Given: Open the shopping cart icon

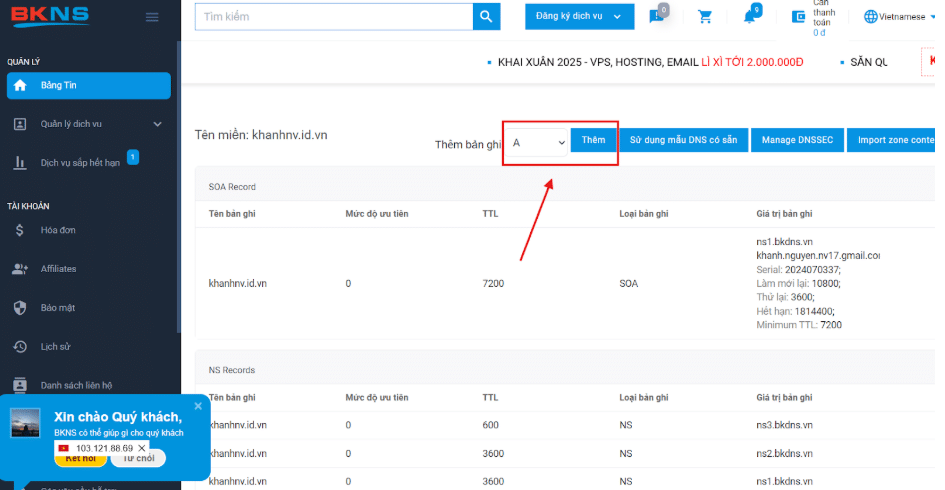Looking at the screenshot, I should [705, 17].
